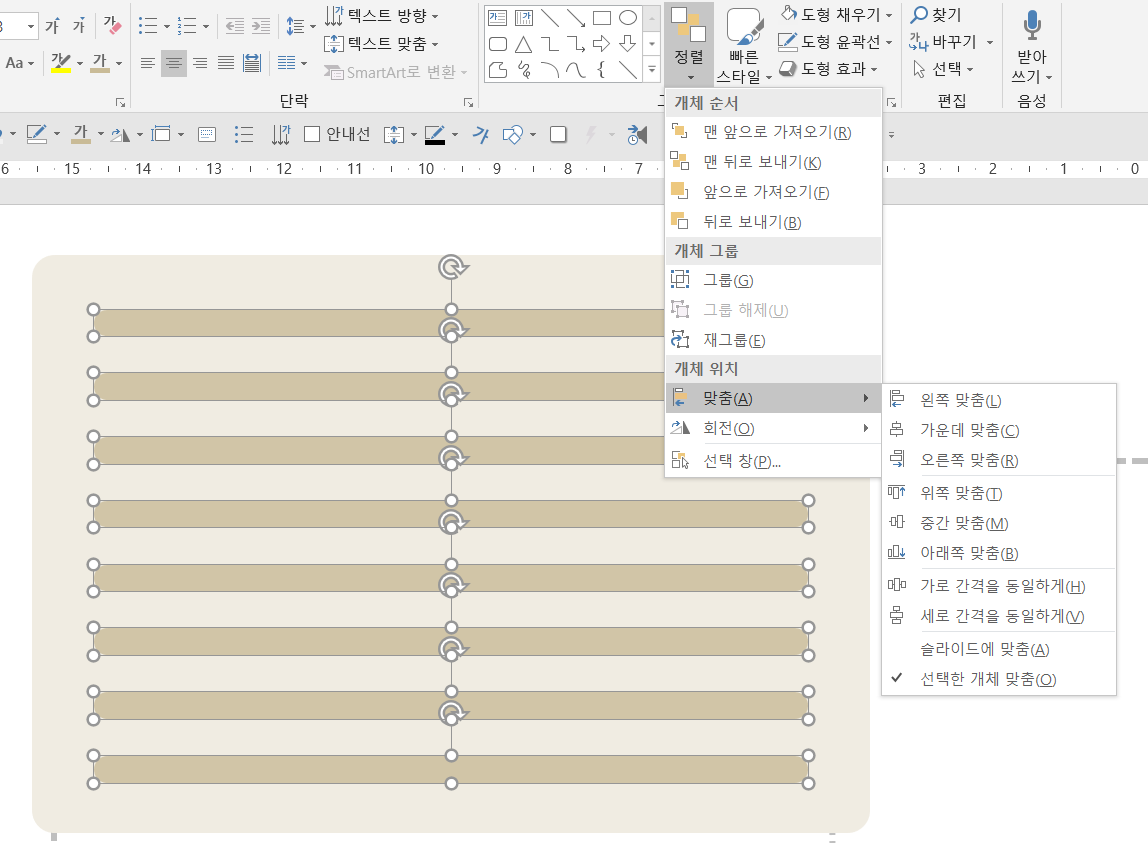
Task: Toggle center text alignment
Action: click(x=174, y=63)
